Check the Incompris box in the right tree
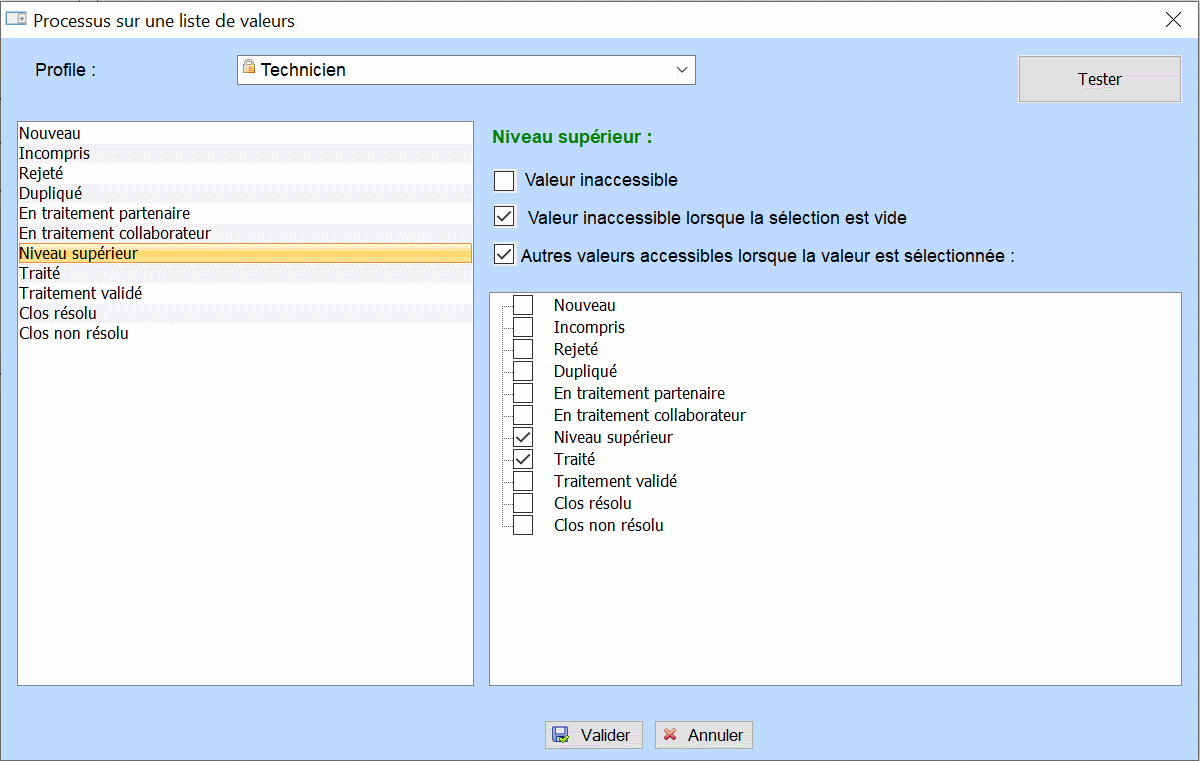Image resolution: width=1200 pixels, height=761 pixels. pyautogui.click(x=523, y=327)
